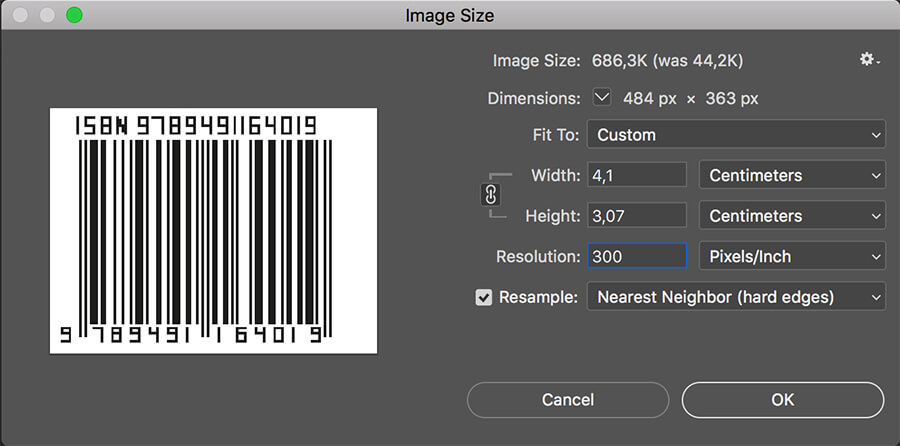Open the Dimensions units dropdown arrow

[x=602, y=98]
